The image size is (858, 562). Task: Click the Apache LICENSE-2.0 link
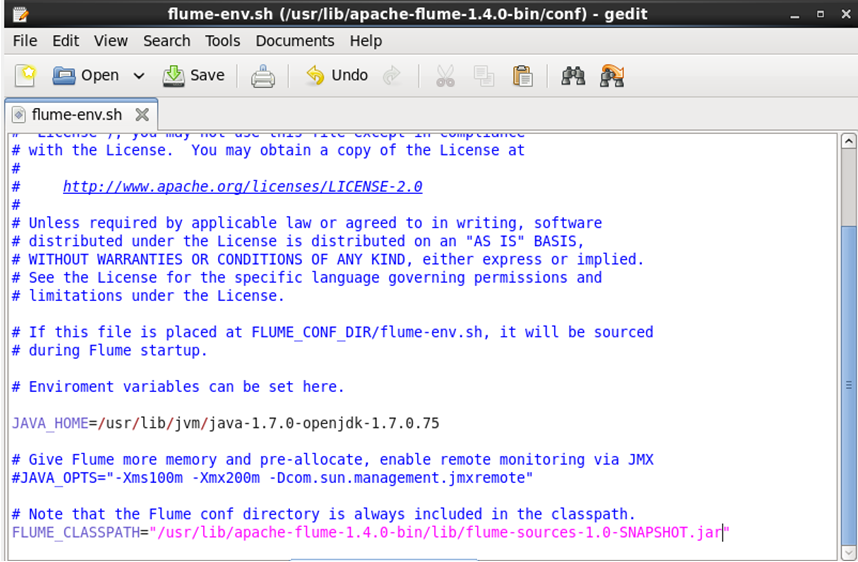click(x=242, y=187)
